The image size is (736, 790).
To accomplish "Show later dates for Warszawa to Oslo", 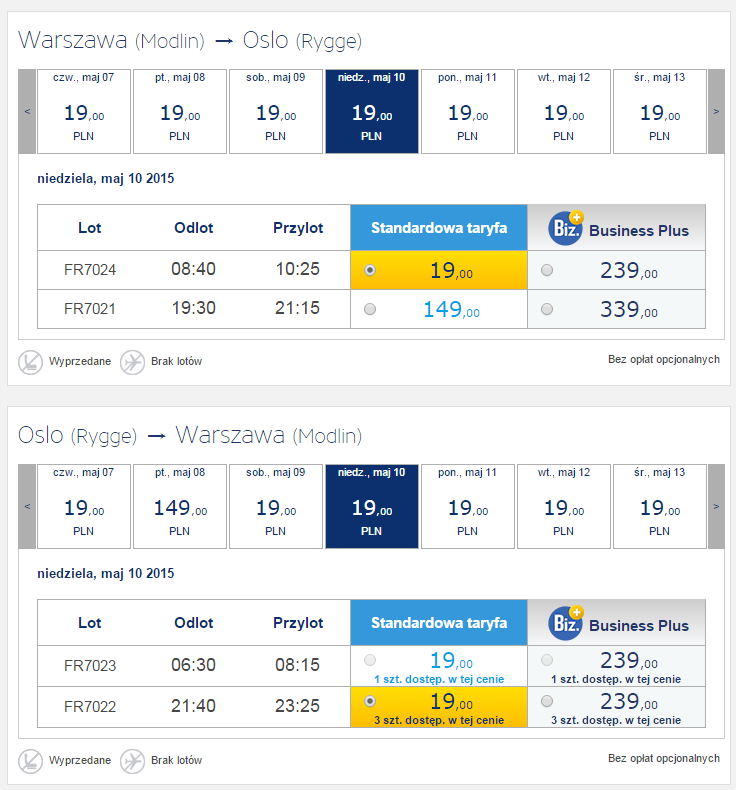I will tap(716, 111).
